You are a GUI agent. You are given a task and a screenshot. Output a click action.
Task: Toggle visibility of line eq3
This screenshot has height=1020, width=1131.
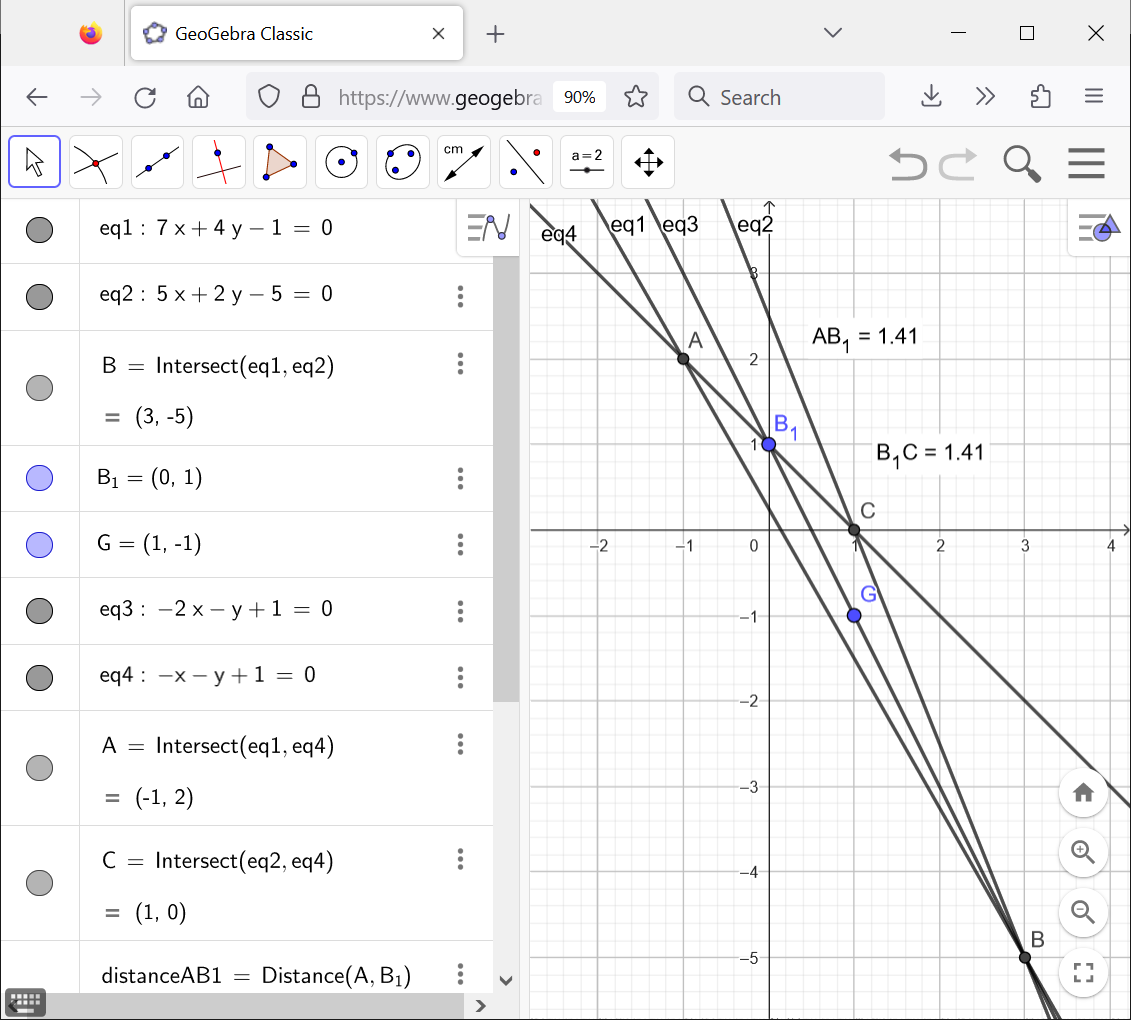point(40,610)
